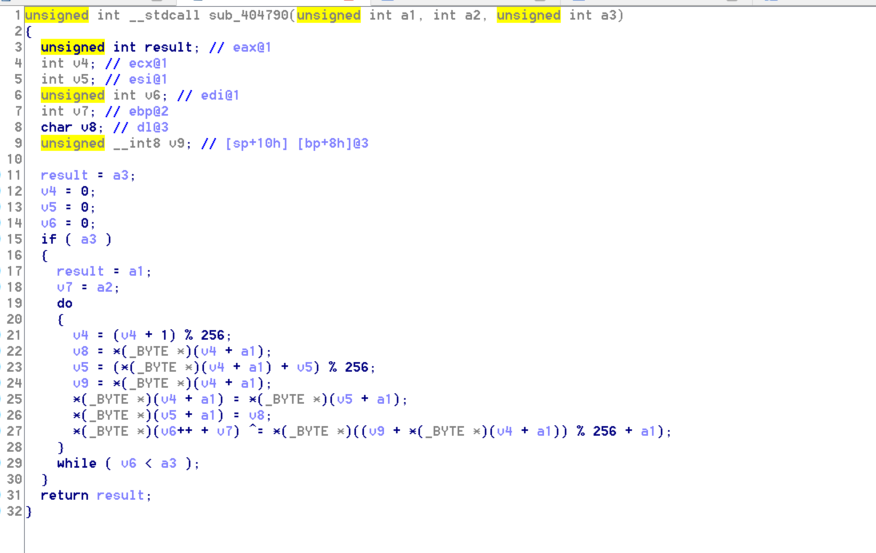This screenshot has width=876, height=553.
Task: Select variable v7 in 'int v7' declaration
Action: [80, 112]
